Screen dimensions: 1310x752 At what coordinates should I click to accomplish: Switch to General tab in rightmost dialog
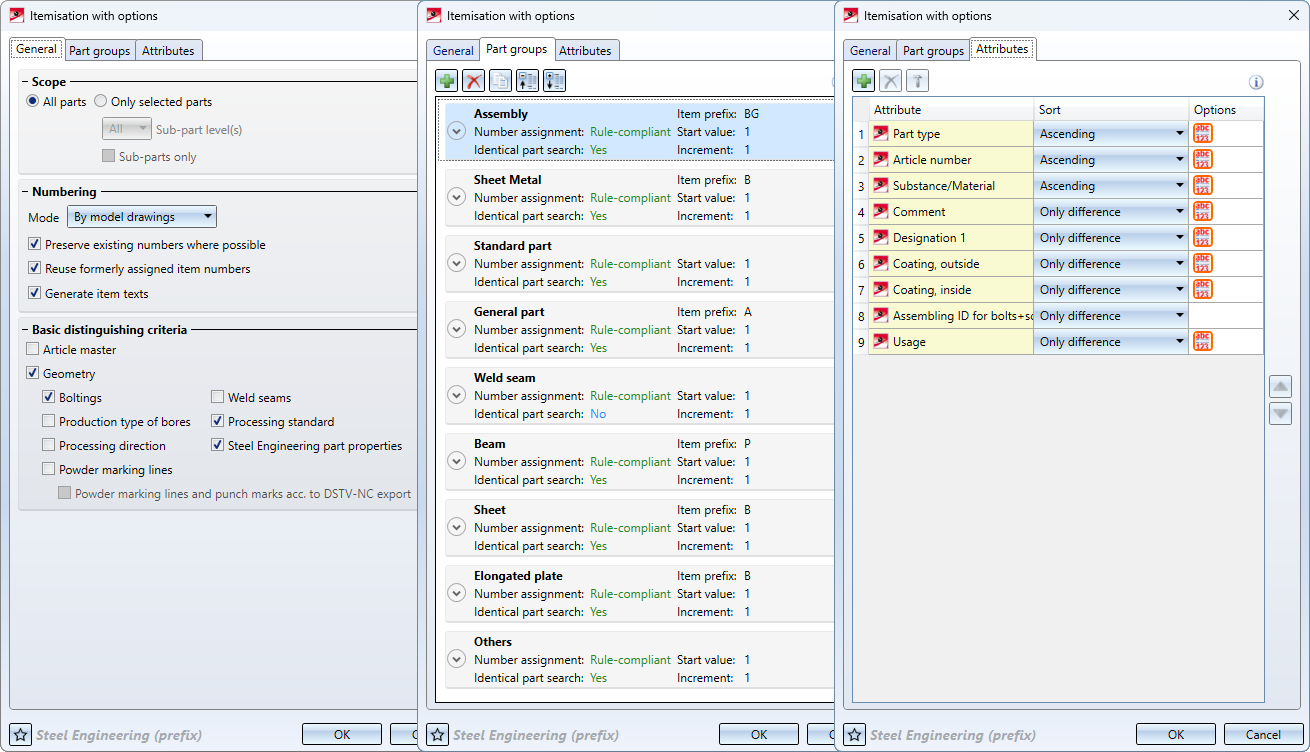tap(869, 50)
